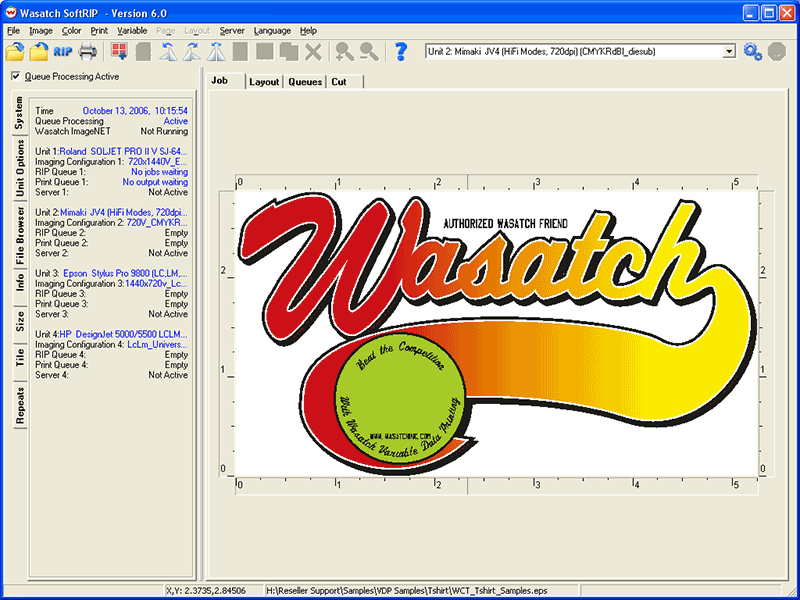The image size is (800, 600).
Task: Click the RIP Queue 2 "Empty" value
Action: [x=176, y=233]
